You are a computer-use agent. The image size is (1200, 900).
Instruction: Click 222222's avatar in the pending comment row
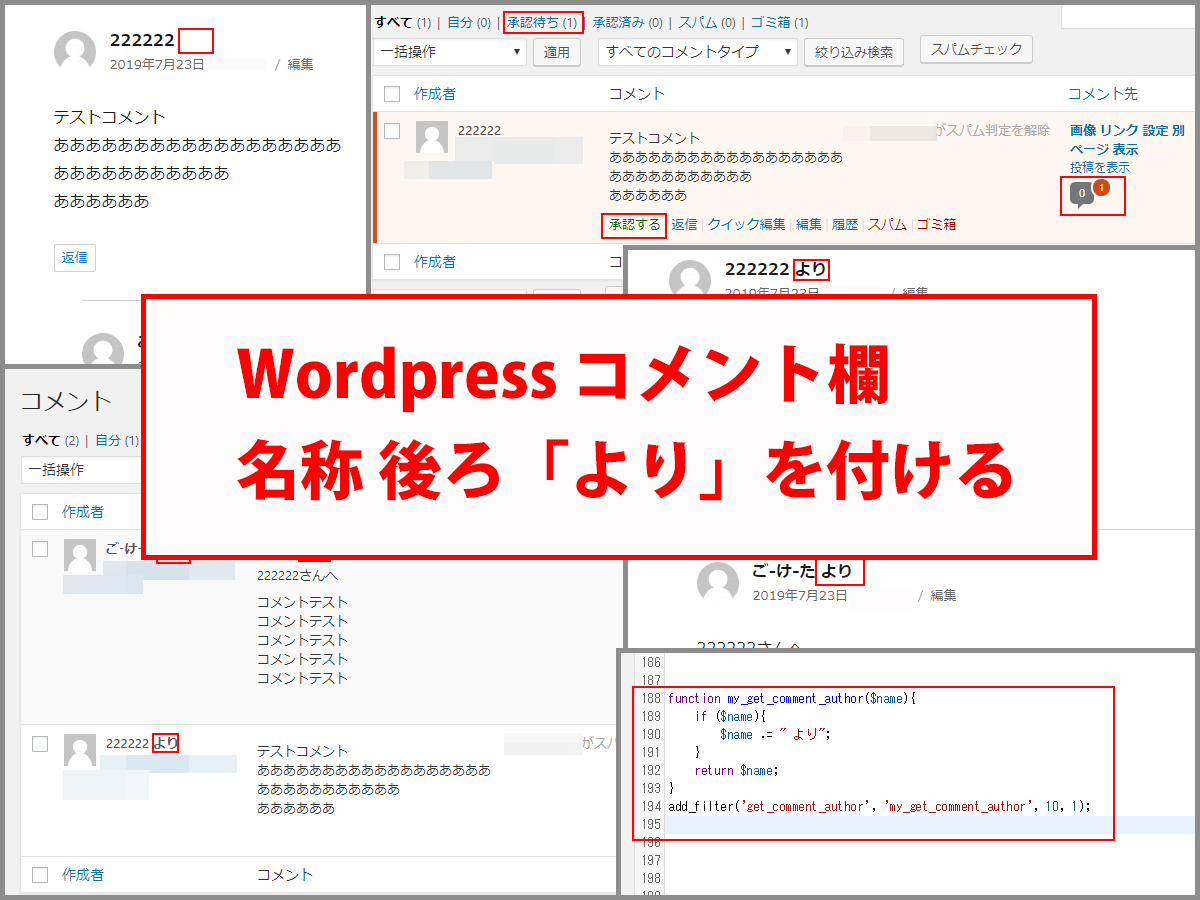(x=430, y=138)
